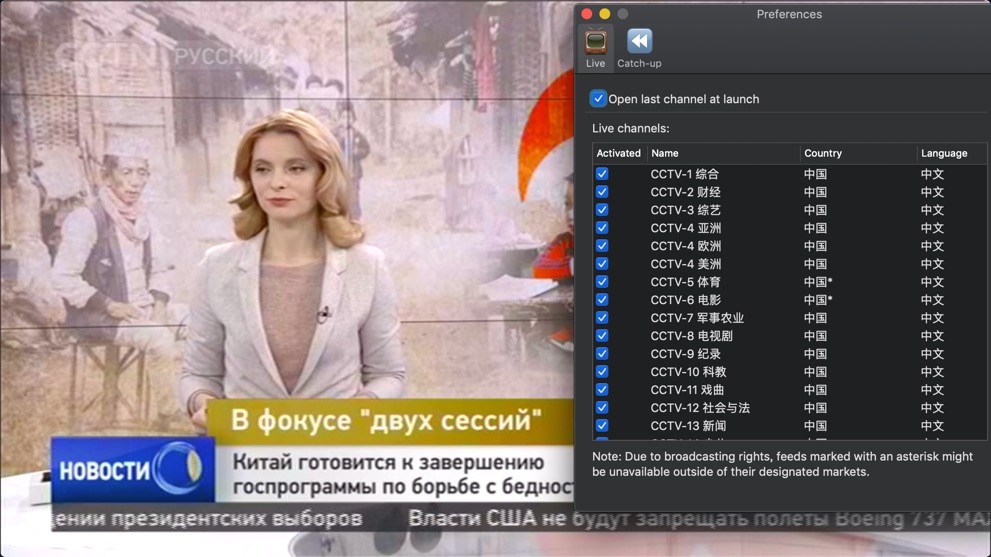Toggle Open last channel at launch
Viewport: 991px width, 557px height.
click(597, 99)
